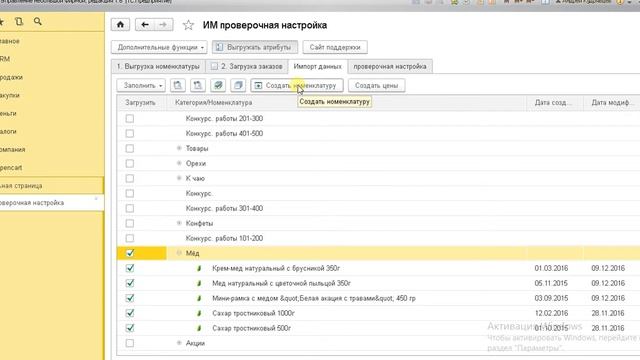The height and width of the screenshot is (360, 640).
Task: Open the проверочная настройка tab
Action: coord(390,67)
